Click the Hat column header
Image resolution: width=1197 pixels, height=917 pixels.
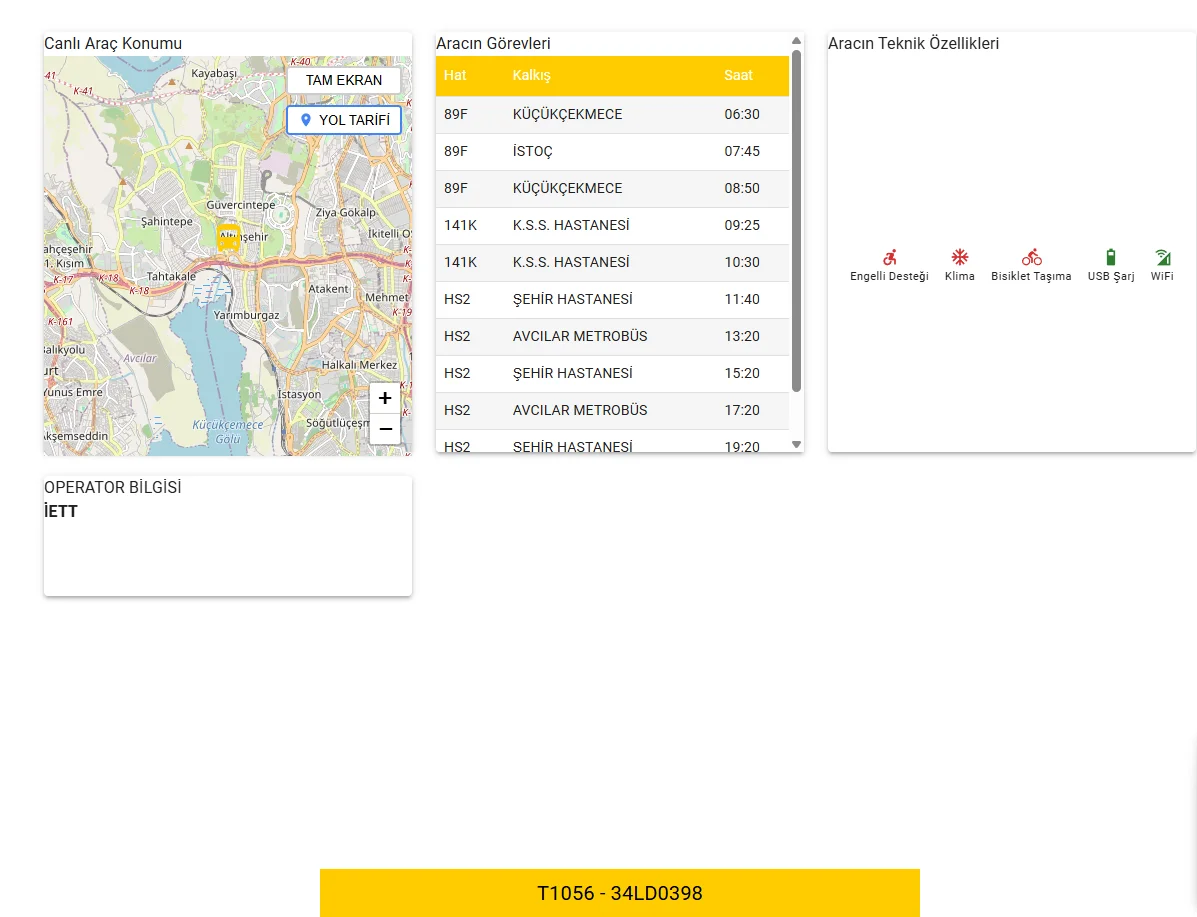coord(455,76)
